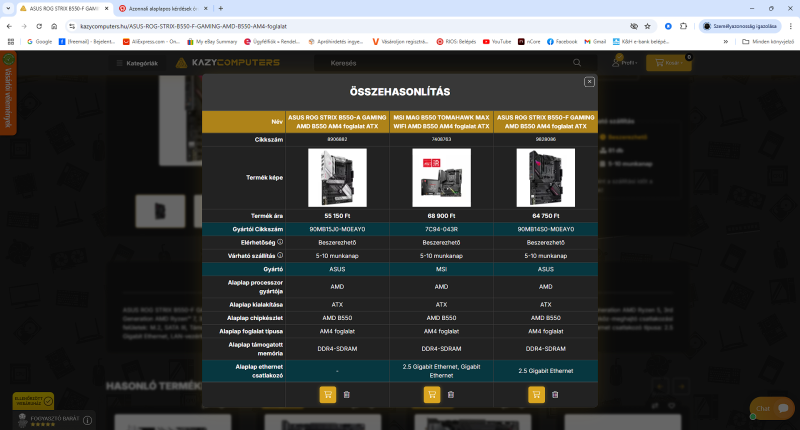Click the Ellenőrzött Webáruház badge
Image resolution: width=800 pixels, height=430 pixels.
[33, 401]
